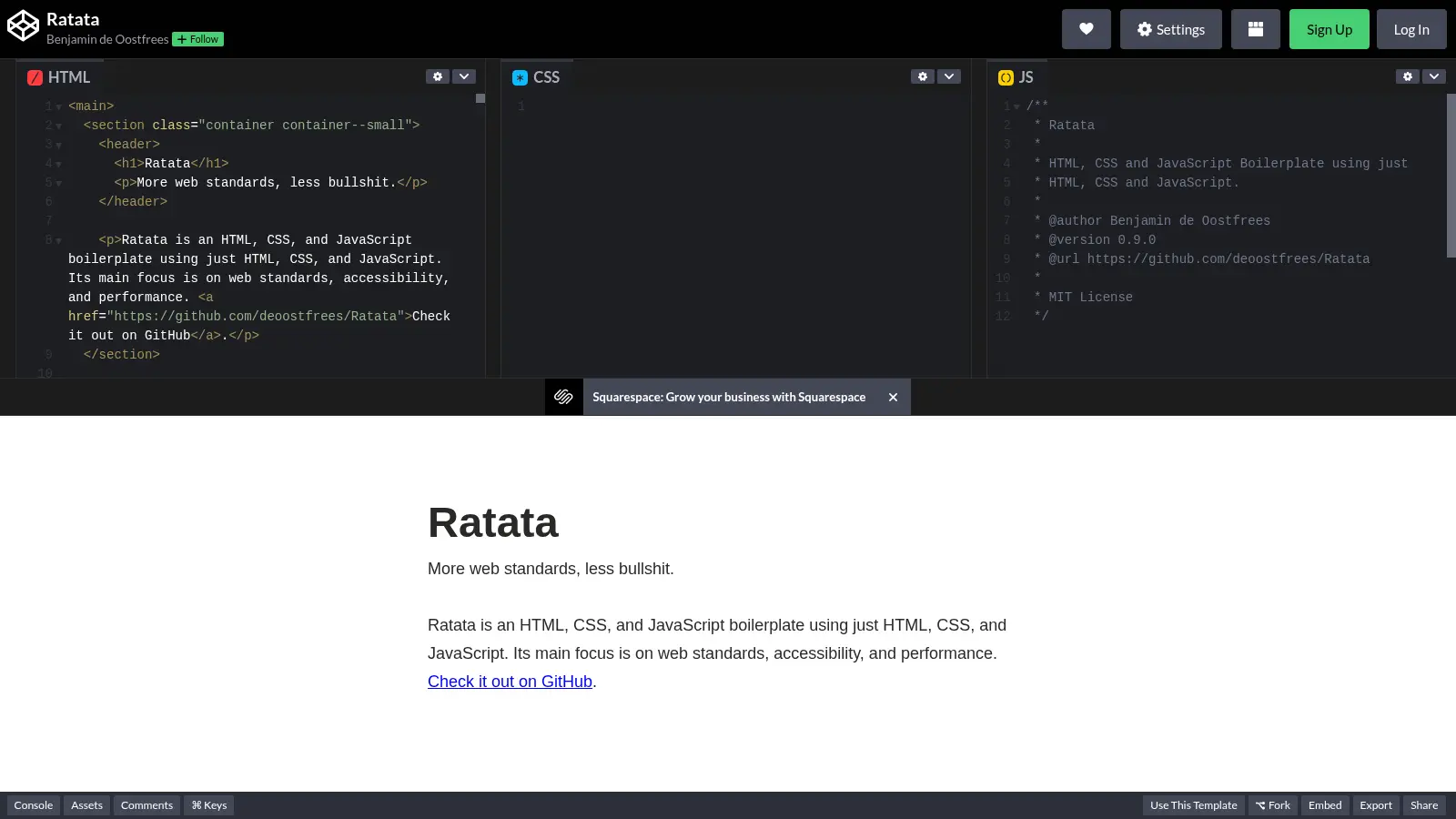Fold the section tag on line 2
Image resolution: width=1456 pixels, height=819 pixels.
coord(58,126)
